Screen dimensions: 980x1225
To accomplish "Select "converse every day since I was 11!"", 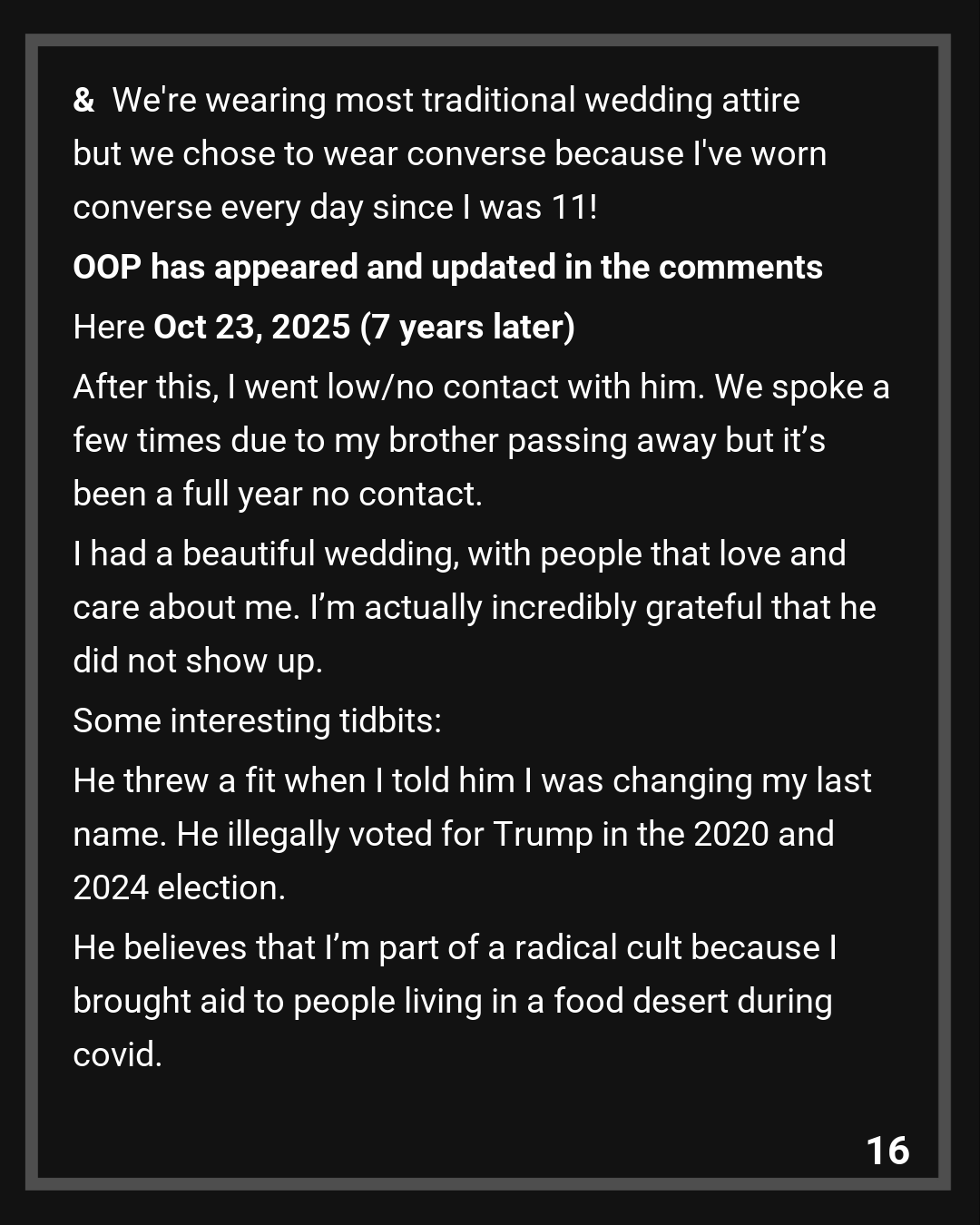I will pos(335,207).
